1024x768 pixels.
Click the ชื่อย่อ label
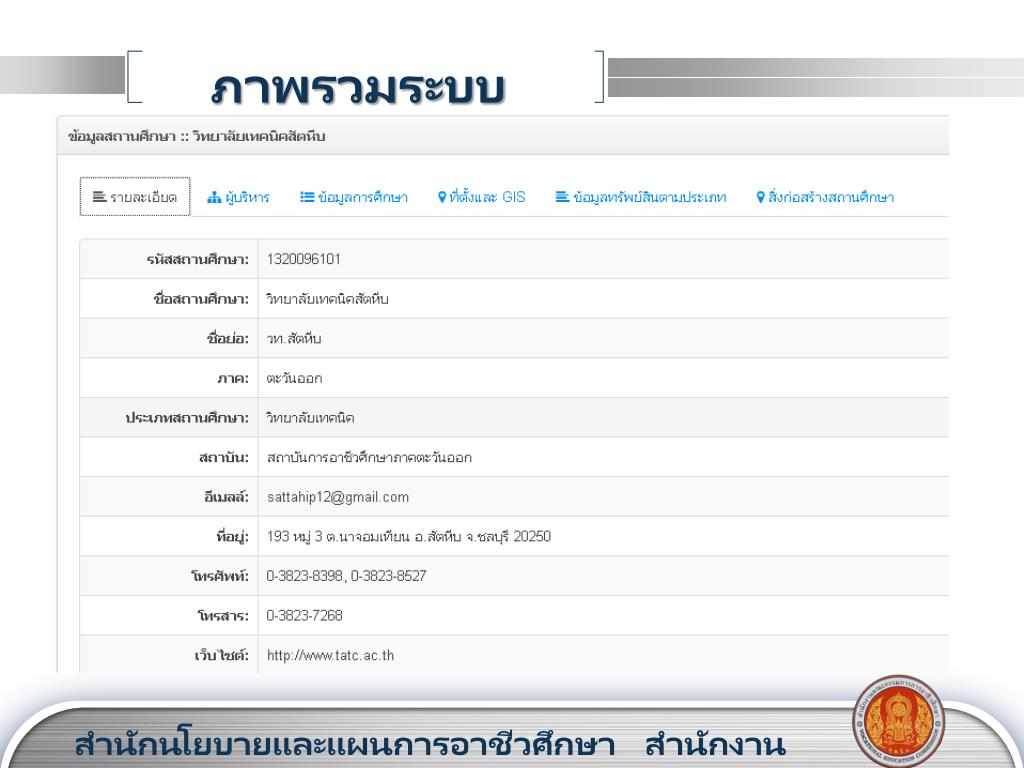tap(228, 339)
